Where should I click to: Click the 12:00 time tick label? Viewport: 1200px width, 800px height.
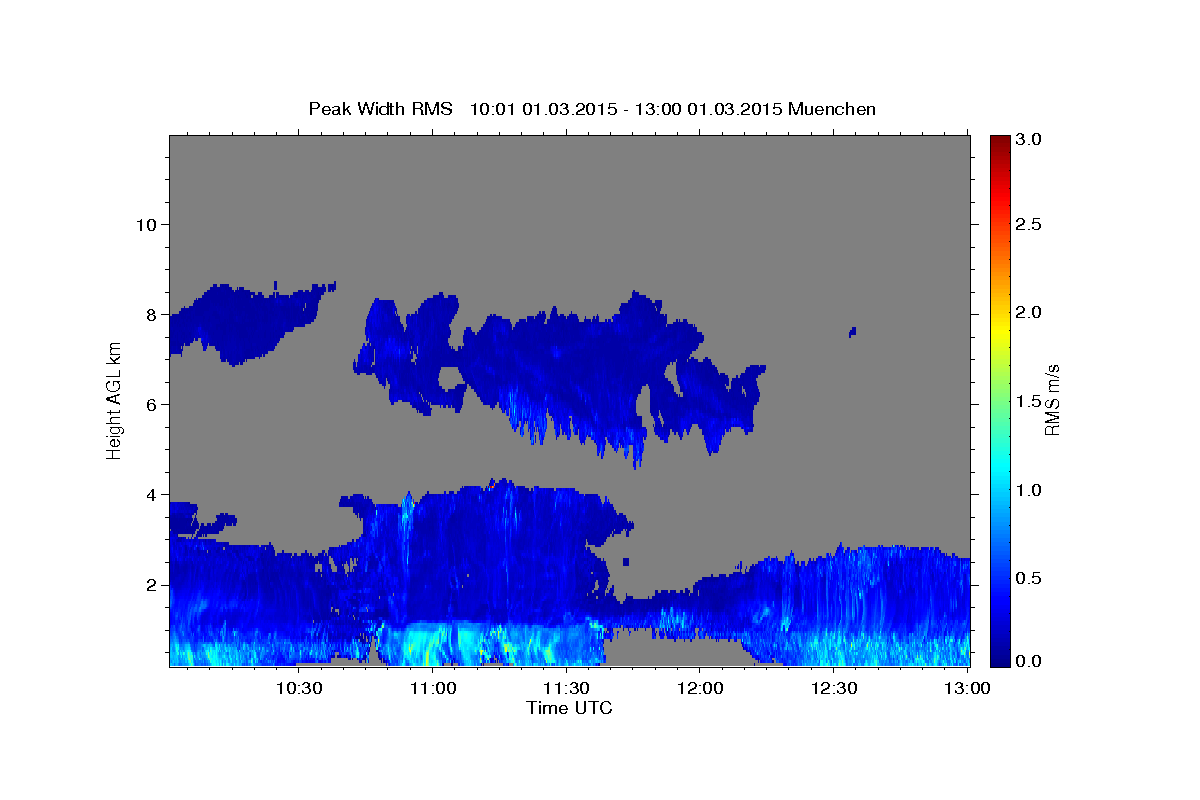[699, 689]
